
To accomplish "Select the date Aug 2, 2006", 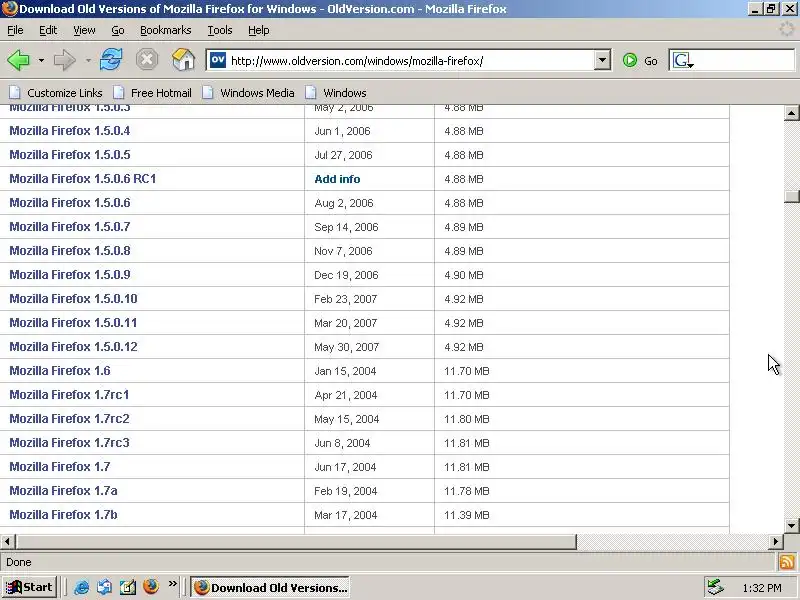I will point(344,203).
